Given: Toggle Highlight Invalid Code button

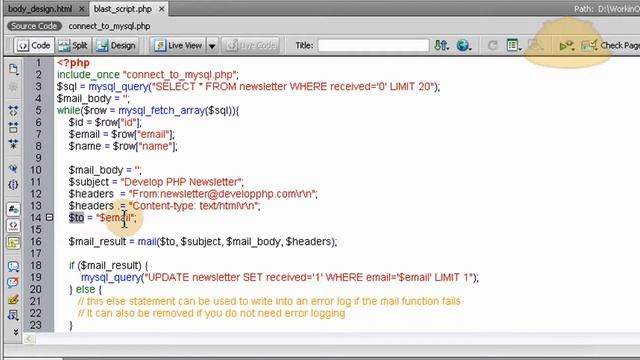Looking at the screenshot, I should coord(13,226).
